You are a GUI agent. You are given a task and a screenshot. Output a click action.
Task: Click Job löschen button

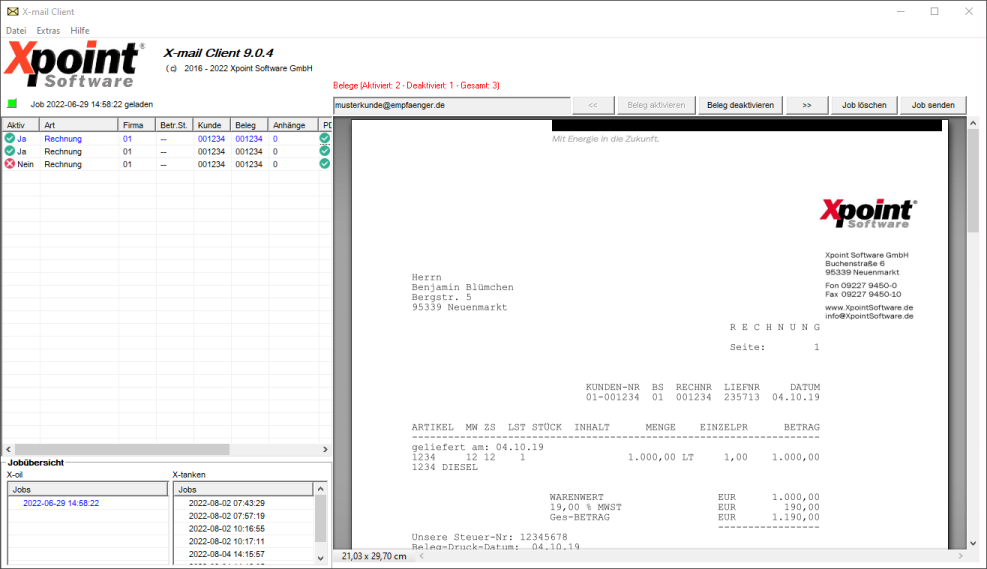864,105
